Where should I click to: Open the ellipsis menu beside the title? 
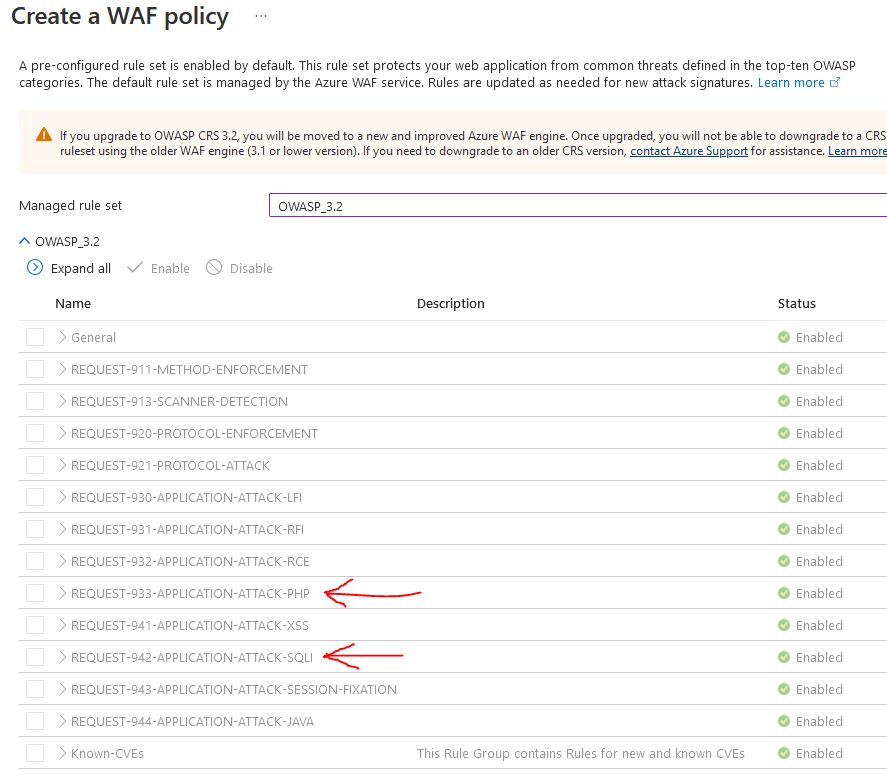click(261, 17)
